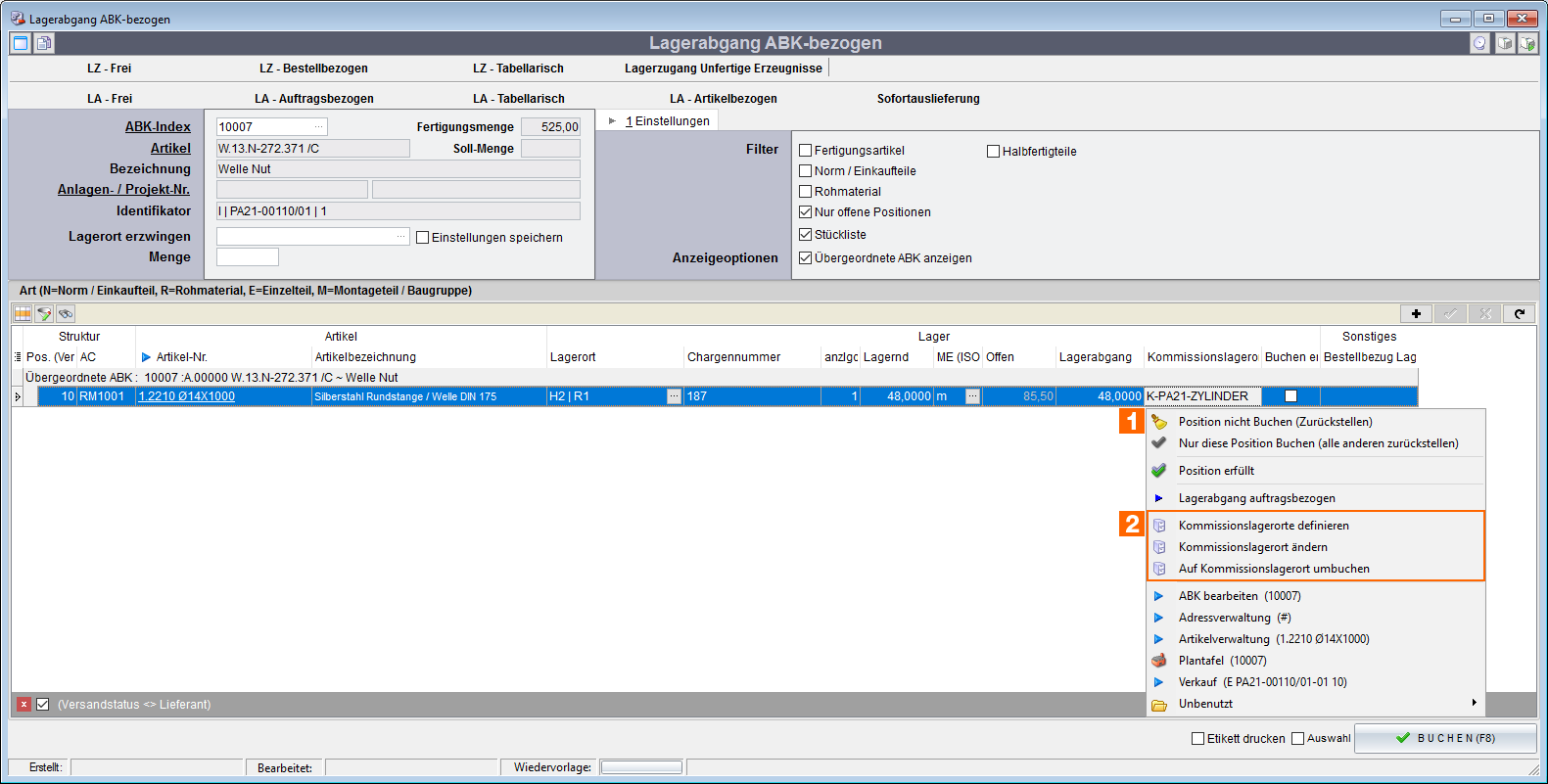Select Nur diese Position Buchen menu entry
1548x784 pixels.
[1316, 443]
